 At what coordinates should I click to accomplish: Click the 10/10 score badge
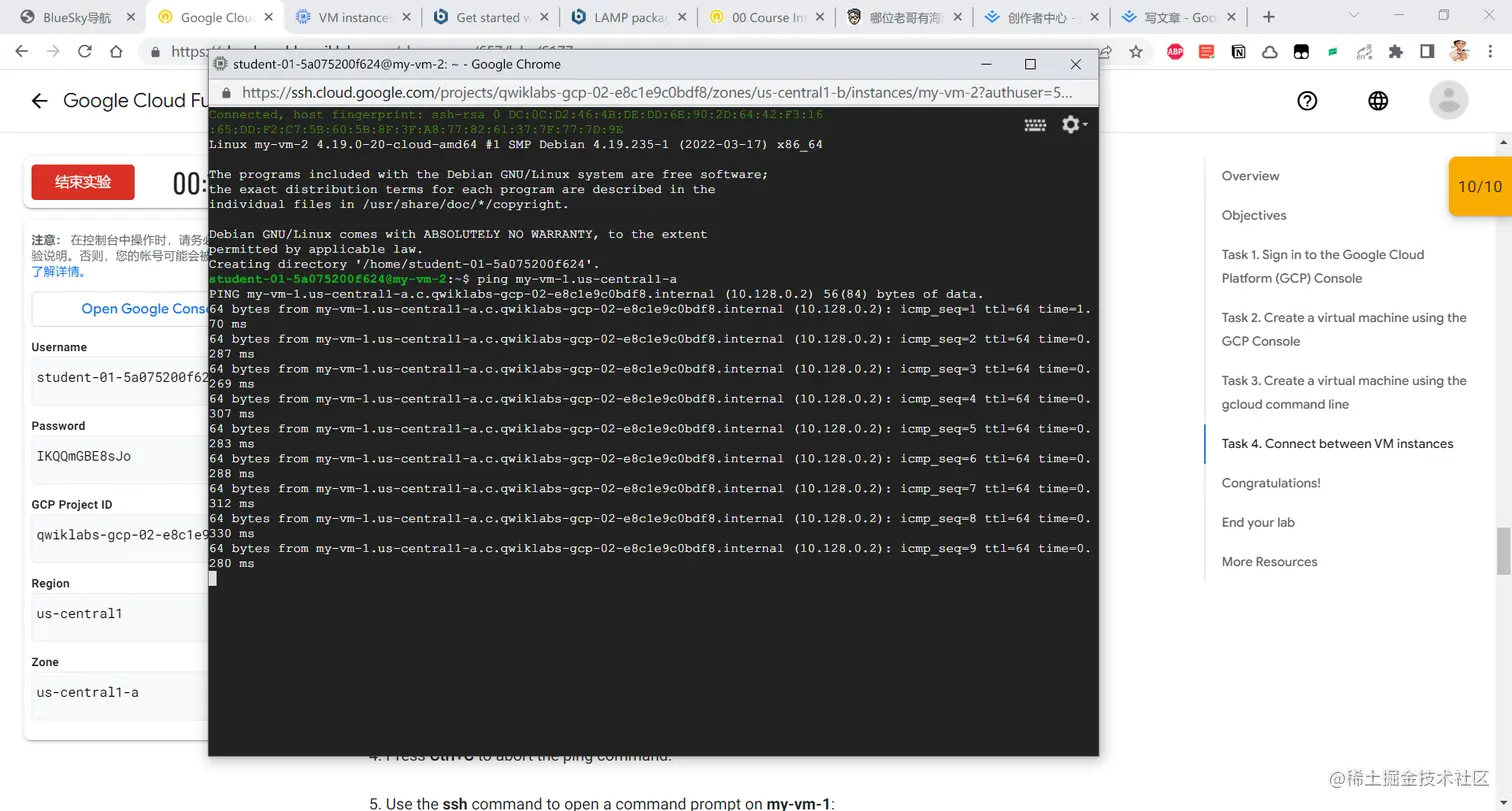1480,186
